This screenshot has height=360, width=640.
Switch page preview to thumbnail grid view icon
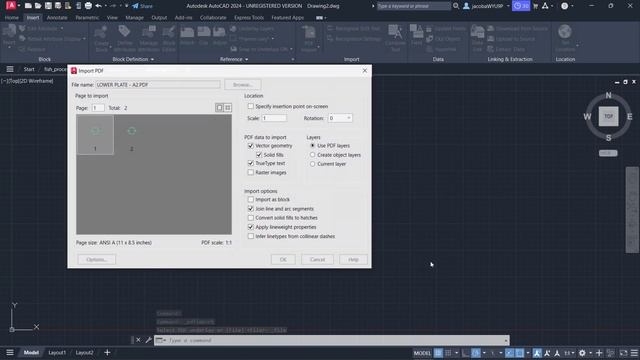tap(228, 108)
